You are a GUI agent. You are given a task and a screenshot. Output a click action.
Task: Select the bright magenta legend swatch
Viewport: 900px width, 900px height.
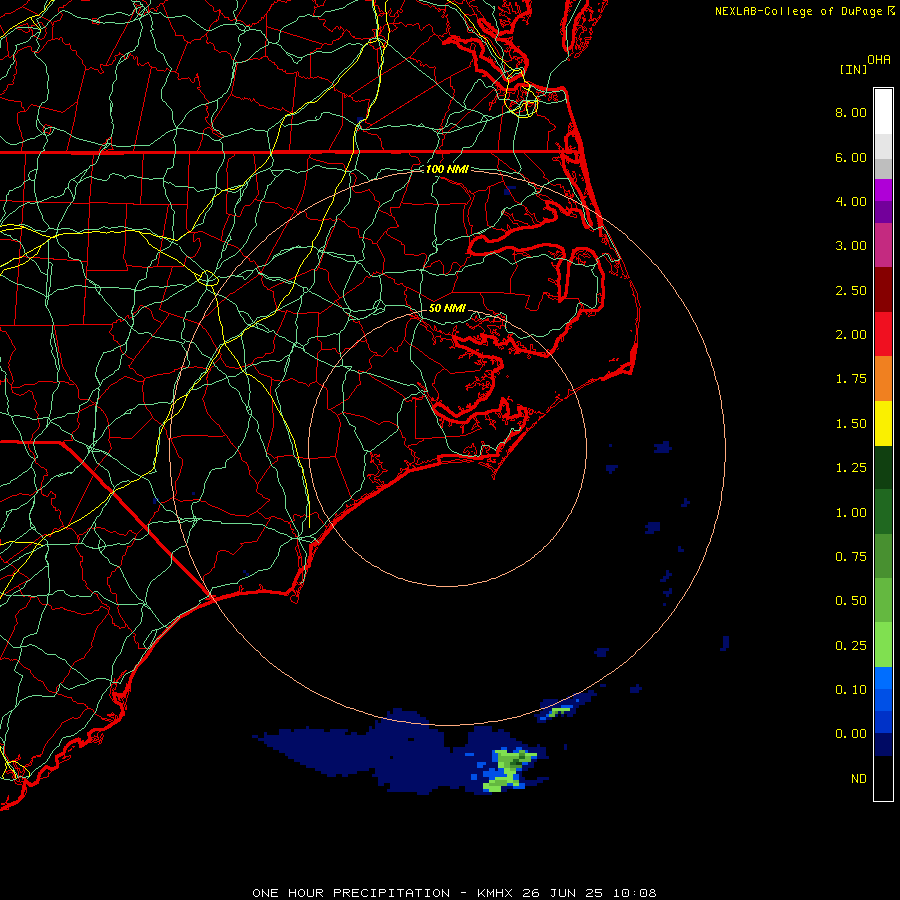[x=883, y=190]
